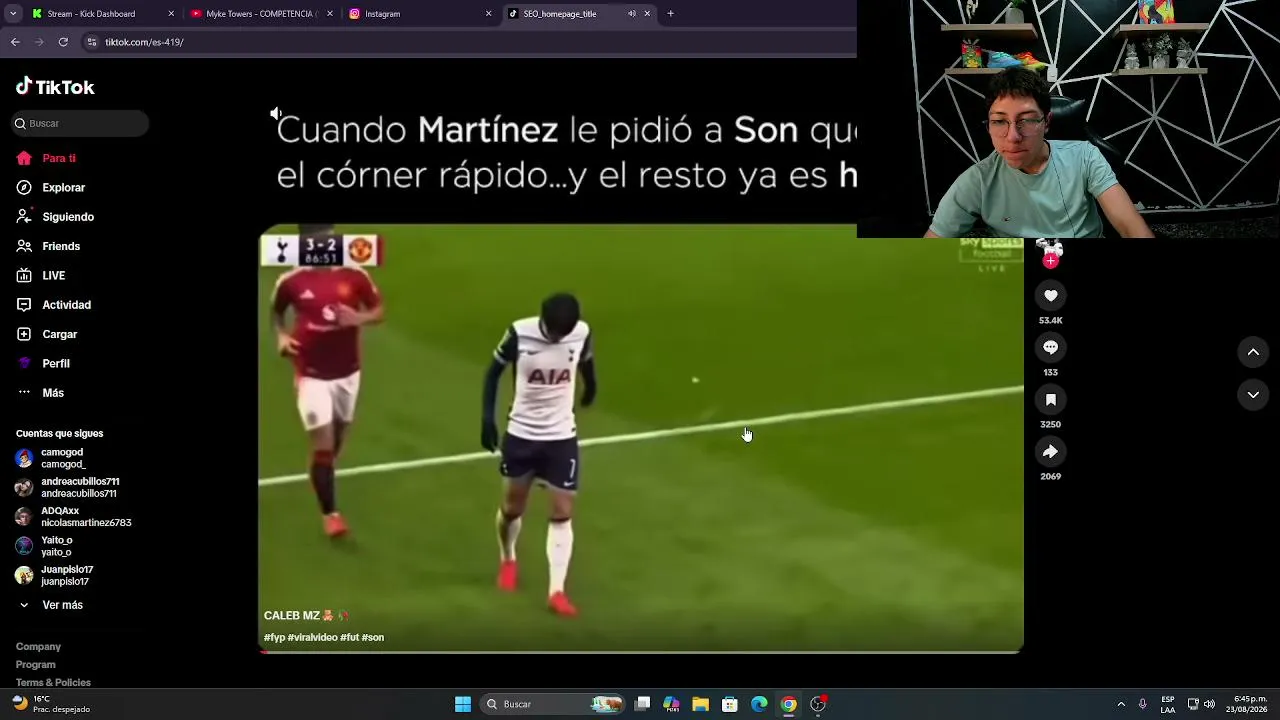This screenshot has height=720, width=1280.
Task: Like the video with the heart icon
Action: 1050,295
